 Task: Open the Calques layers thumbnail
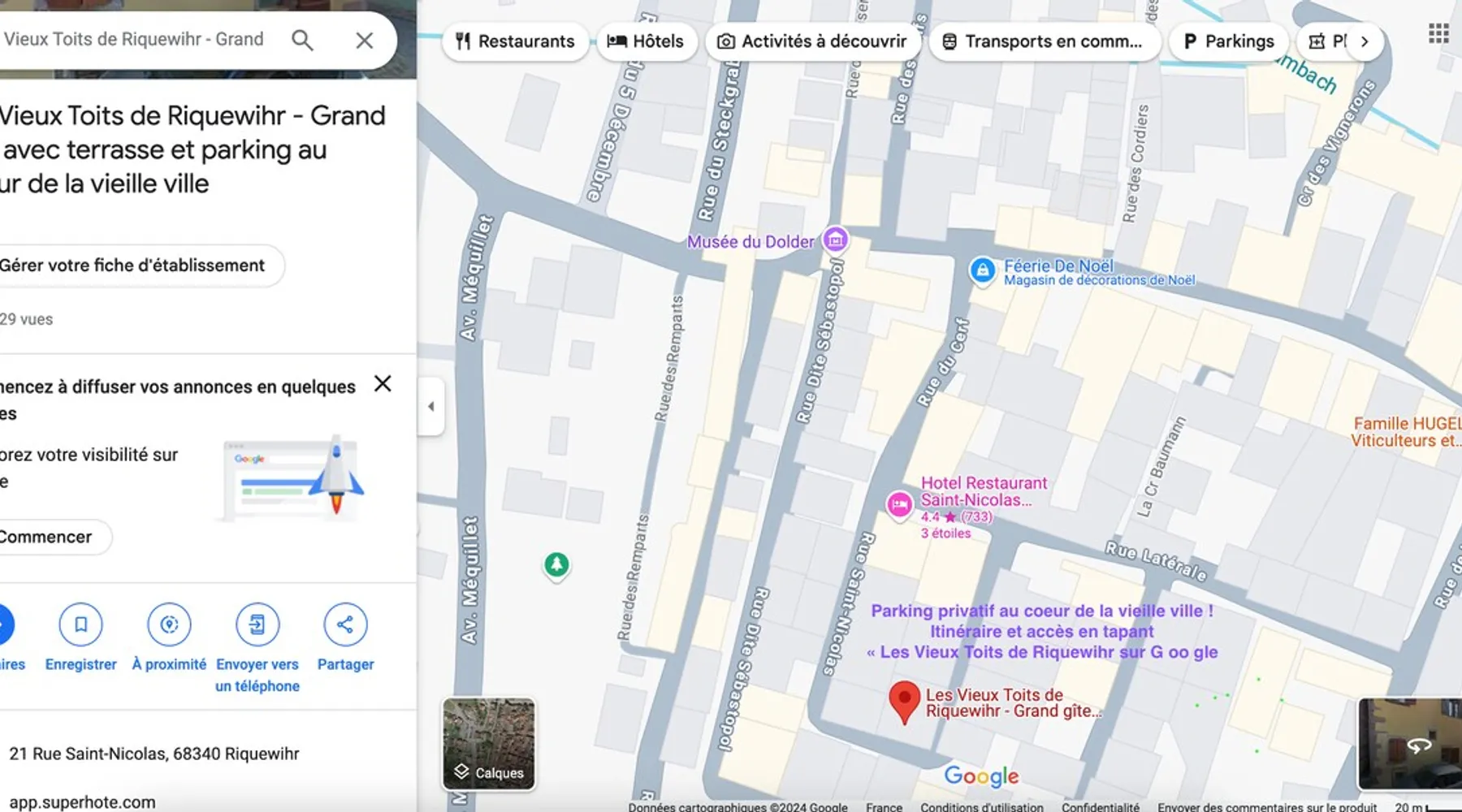[489, 744]
